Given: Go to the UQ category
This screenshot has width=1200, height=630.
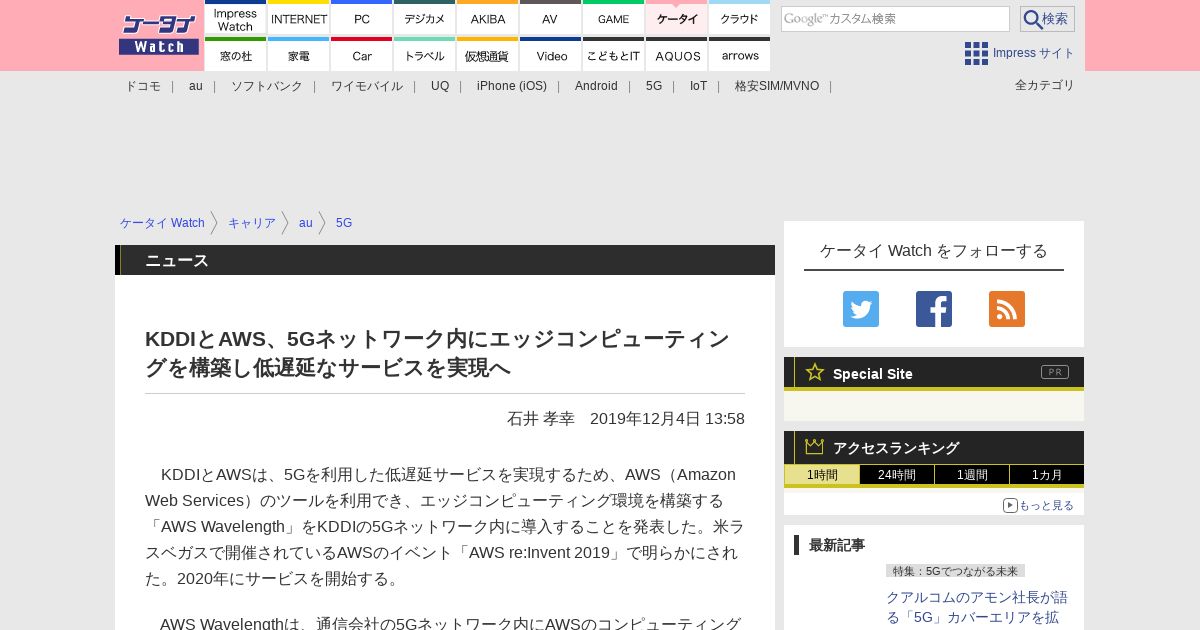Looking at the screenshot, I should (440, 86).
